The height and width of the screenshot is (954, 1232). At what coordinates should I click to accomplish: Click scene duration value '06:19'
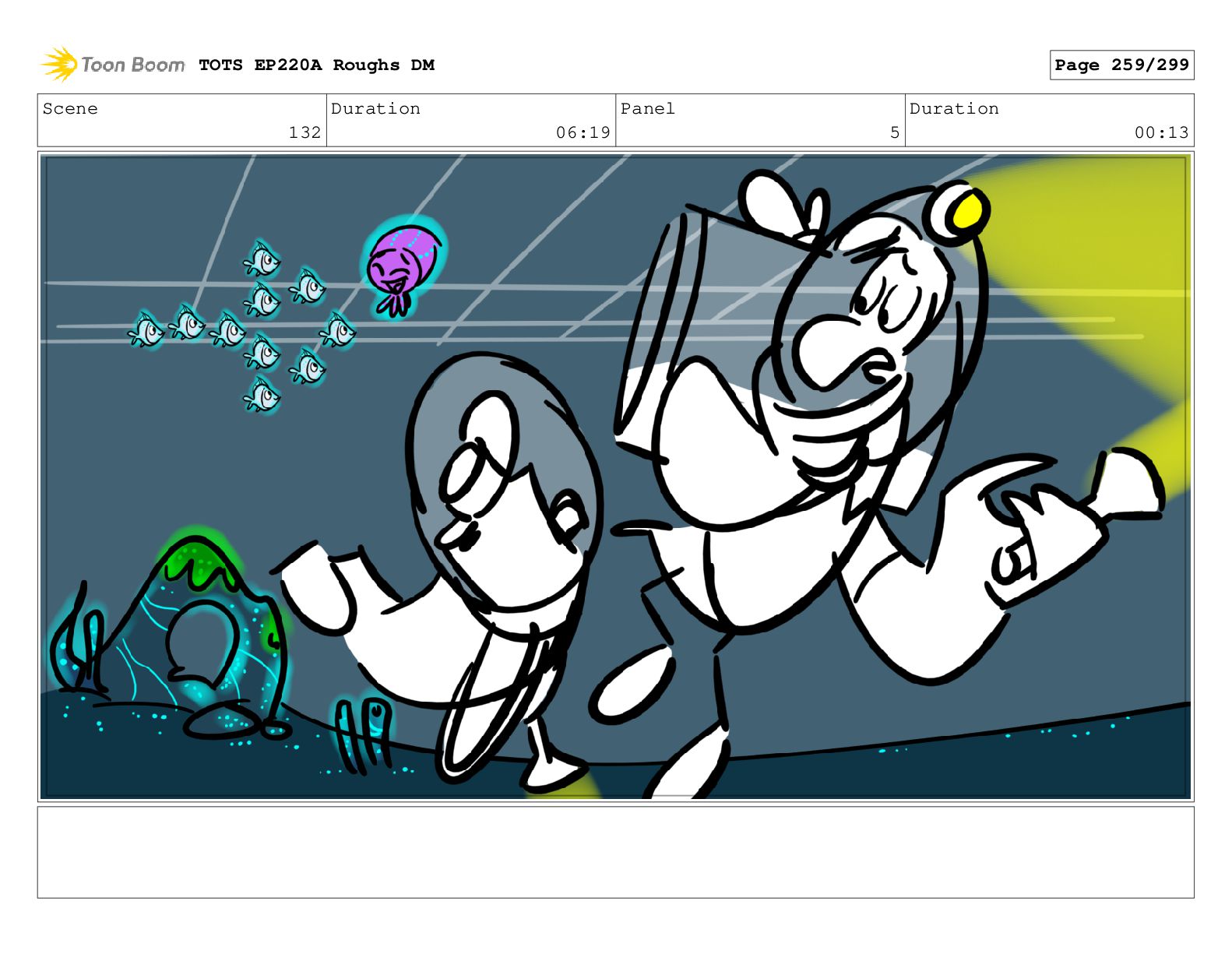coord(583,132)
